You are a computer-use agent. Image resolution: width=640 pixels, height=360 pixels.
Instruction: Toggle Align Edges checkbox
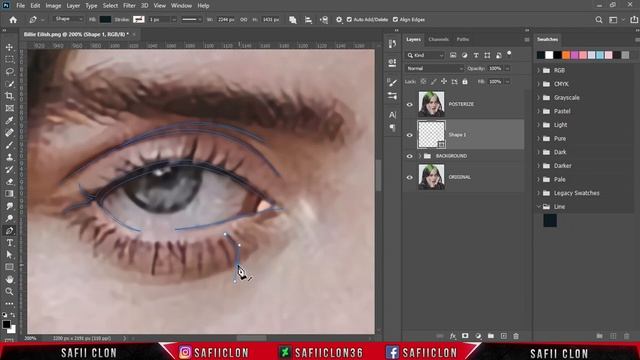pyautogui.click(x=395, y=20)
